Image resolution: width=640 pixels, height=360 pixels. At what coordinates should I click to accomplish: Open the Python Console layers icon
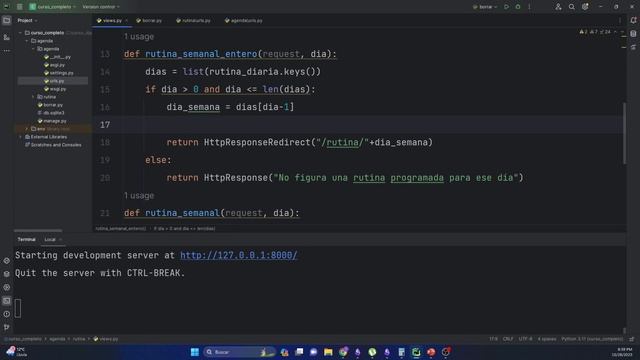[7, 274]
